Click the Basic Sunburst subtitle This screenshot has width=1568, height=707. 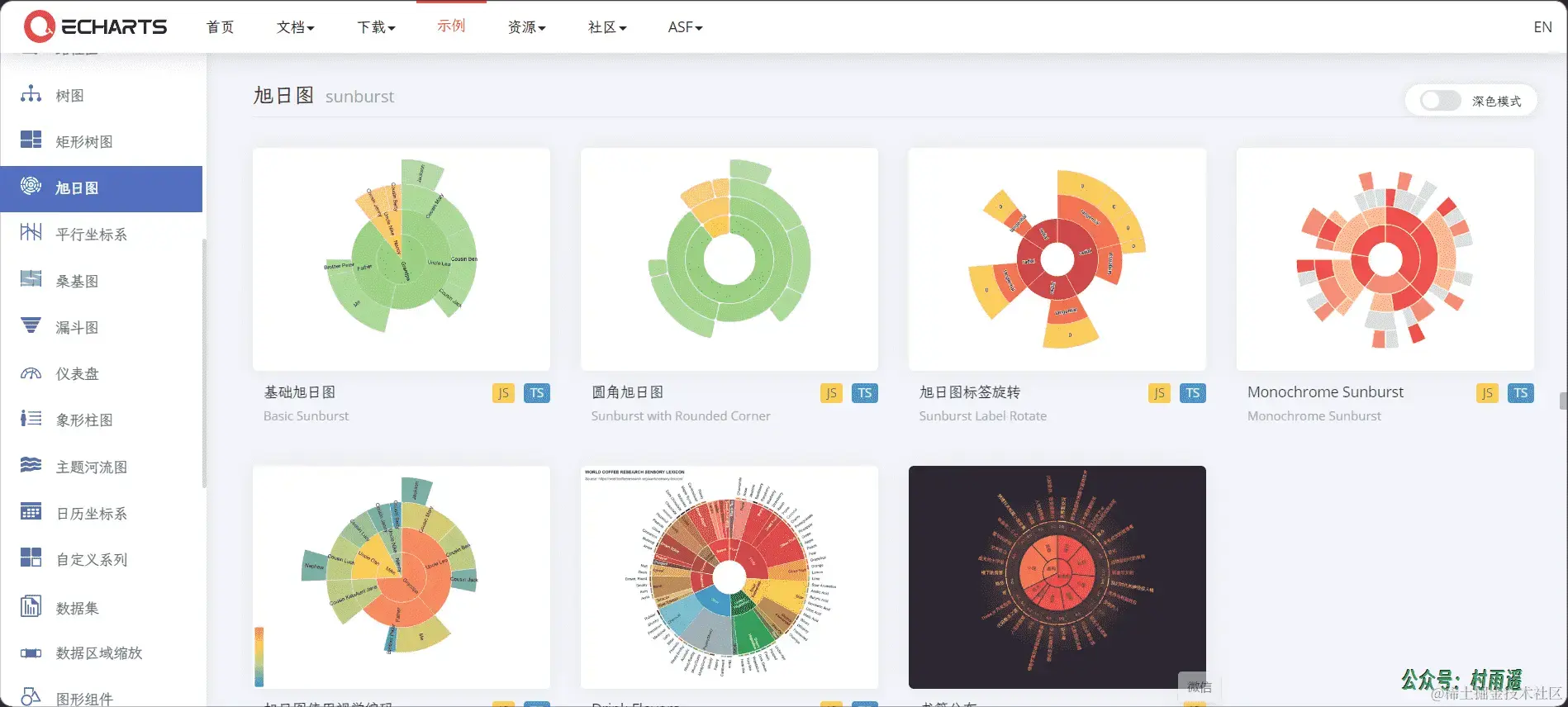[x=306, y=416]
